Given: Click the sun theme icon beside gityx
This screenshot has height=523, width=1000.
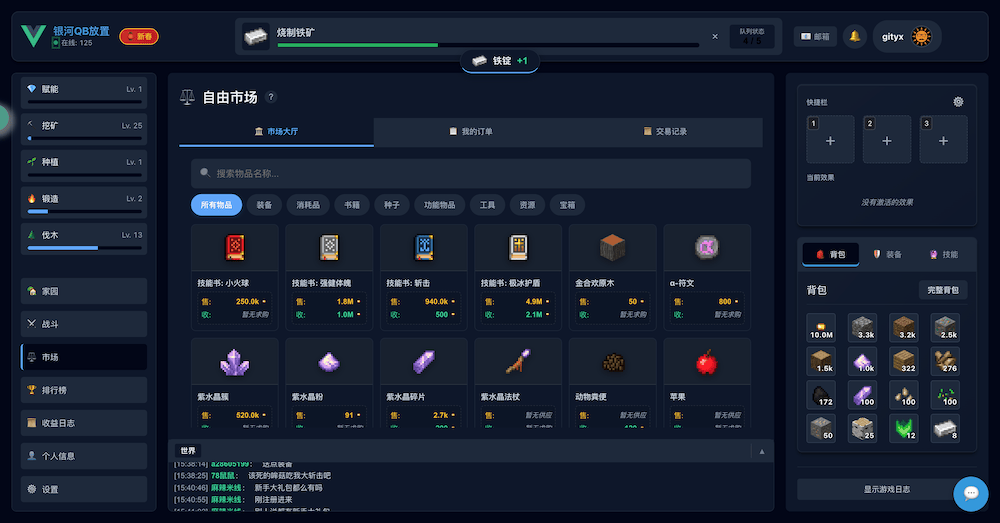Looking at the screenshot, I should (x=921, y=37).
